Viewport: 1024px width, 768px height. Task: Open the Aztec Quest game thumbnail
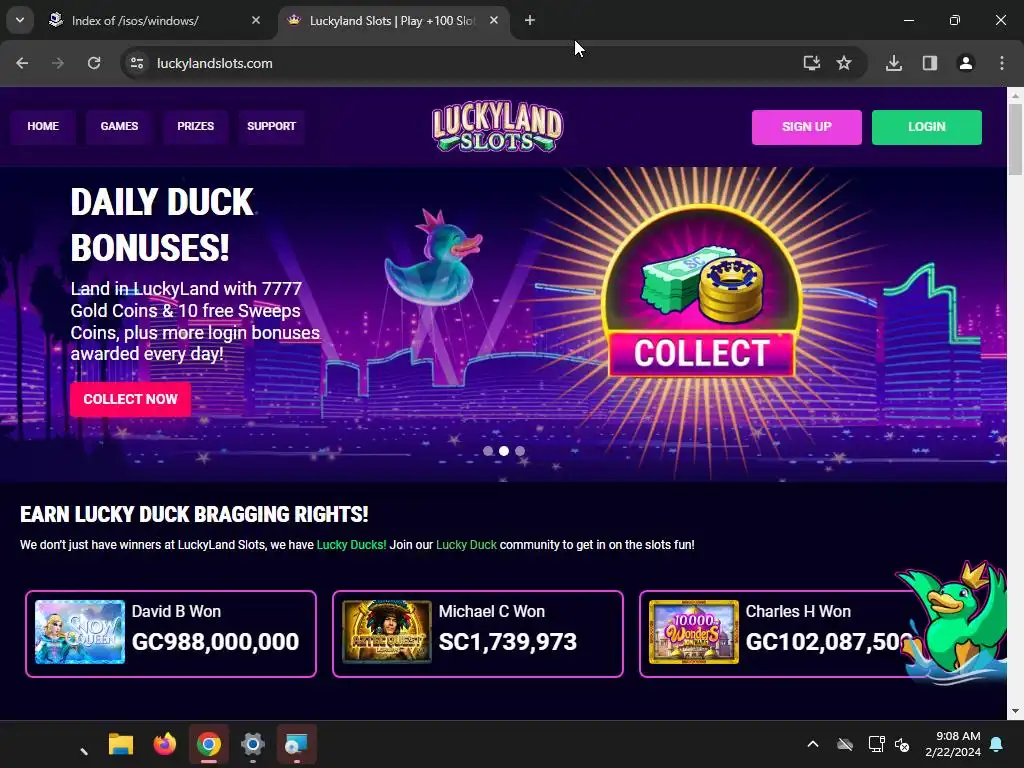click(x=387, y=632)
